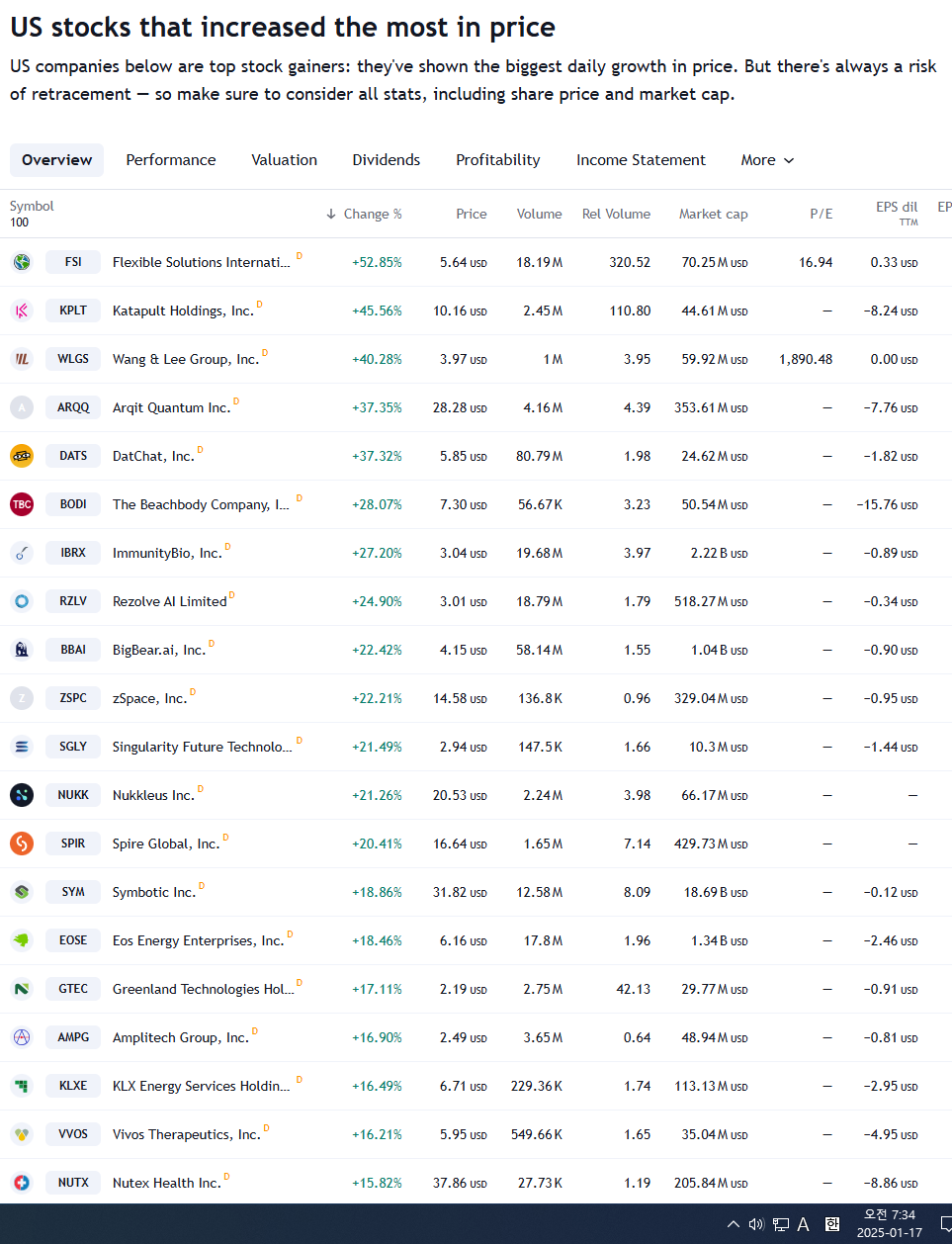The width and height of the screenshot is (952, 1244).
Task: Click the Greenland GTEC logo icon
Action: pyautogui.click(x=22, y=989)
